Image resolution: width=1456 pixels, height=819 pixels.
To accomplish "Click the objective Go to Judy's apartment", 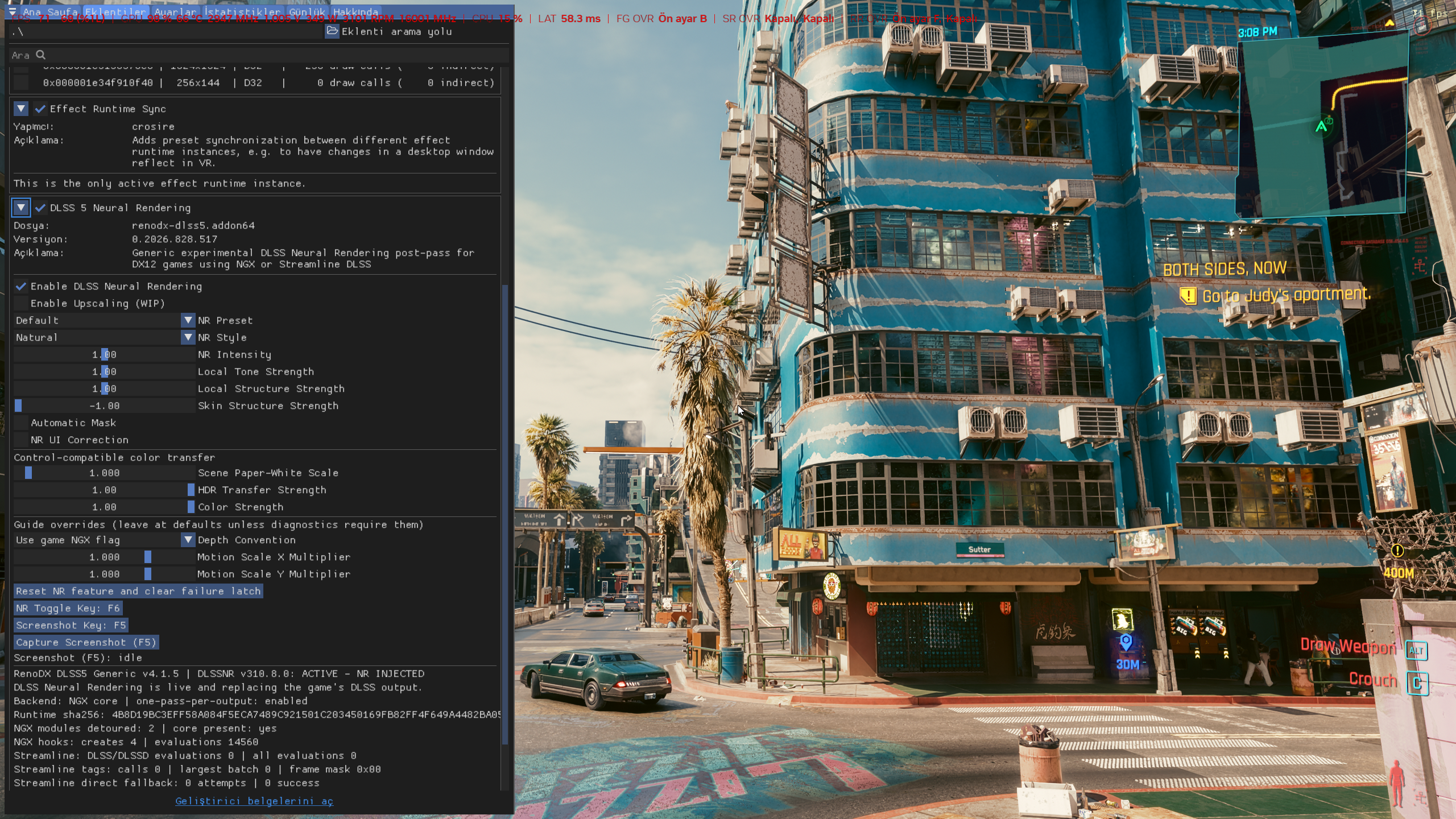I will tap(1287, 295).
